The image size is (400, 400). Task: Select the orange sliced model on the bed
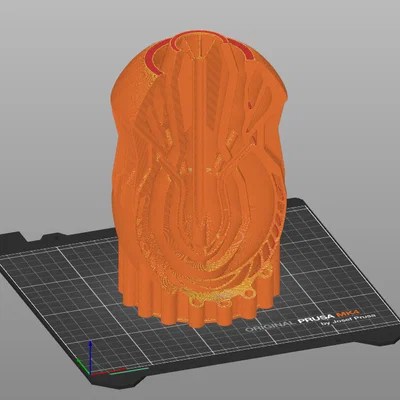200,180
